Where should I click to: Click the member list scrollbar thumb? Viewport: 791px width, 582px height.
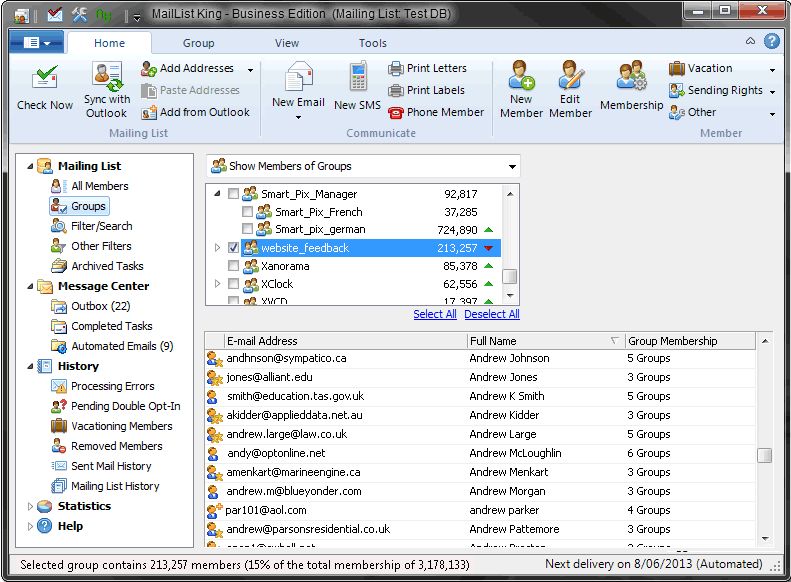[x=765, y=455]
